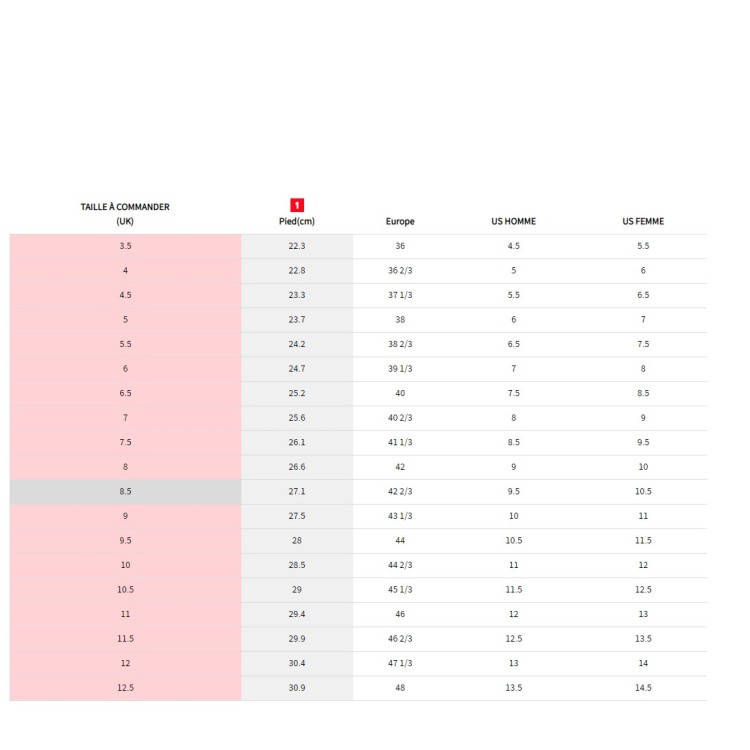Select UK size 4 in pink column
Viewport: 750px width, 750px height.
pos(125,271)
